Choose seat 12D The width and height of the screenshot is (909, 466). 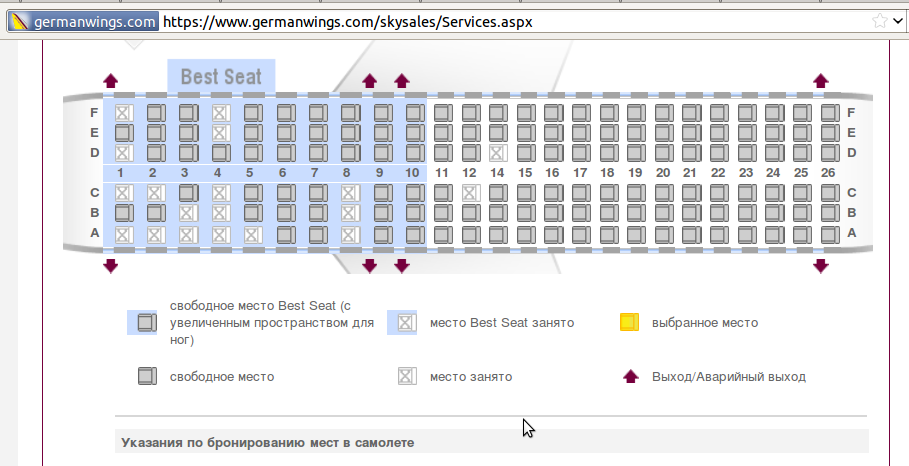coord(471,153)
